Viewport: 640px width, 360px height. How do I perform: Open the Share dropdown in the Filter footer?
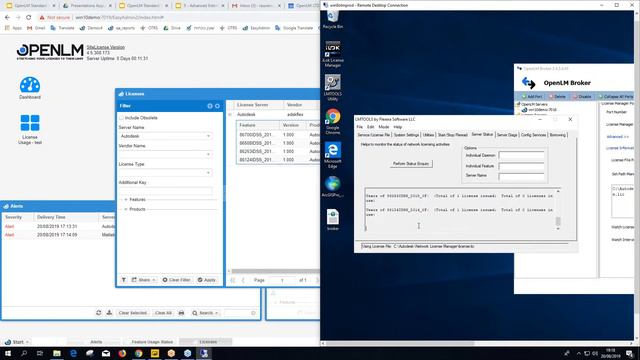coord(144,280)
